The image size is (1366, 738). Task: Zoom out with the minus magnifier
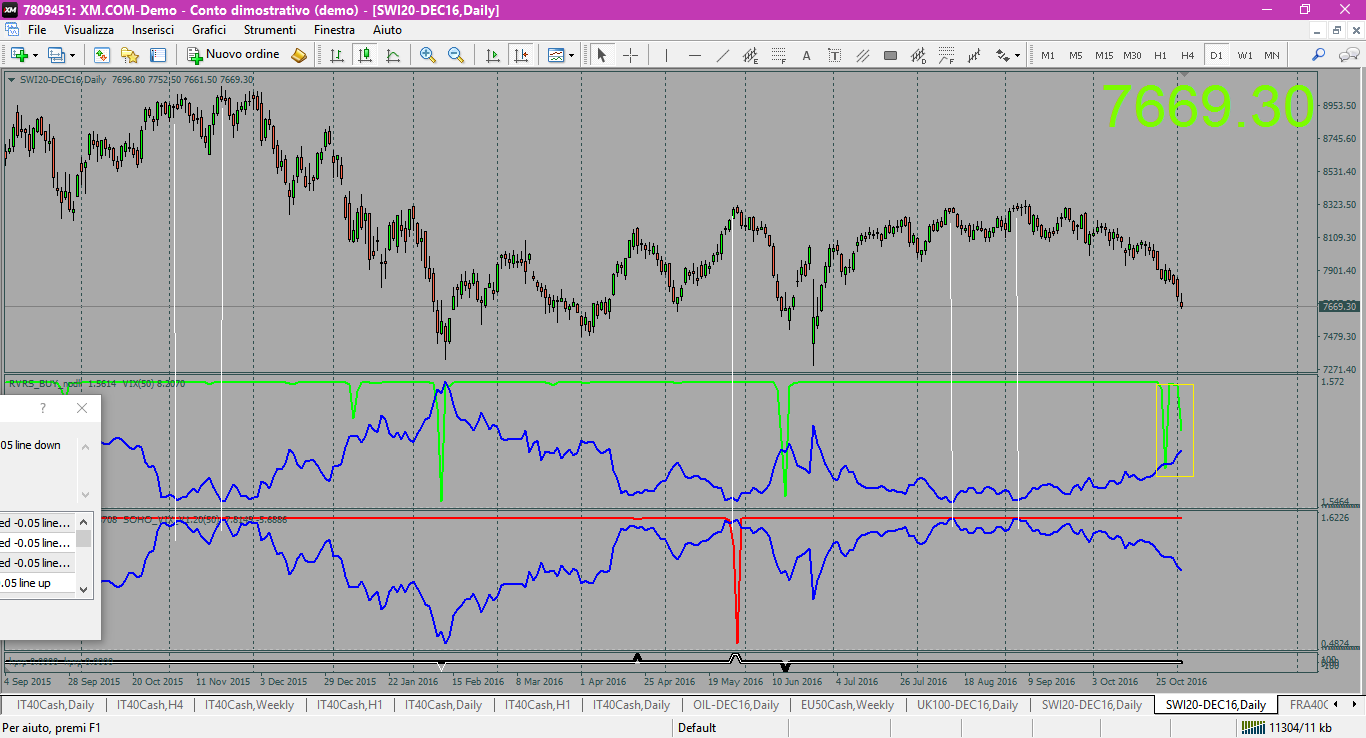[456, 55]
